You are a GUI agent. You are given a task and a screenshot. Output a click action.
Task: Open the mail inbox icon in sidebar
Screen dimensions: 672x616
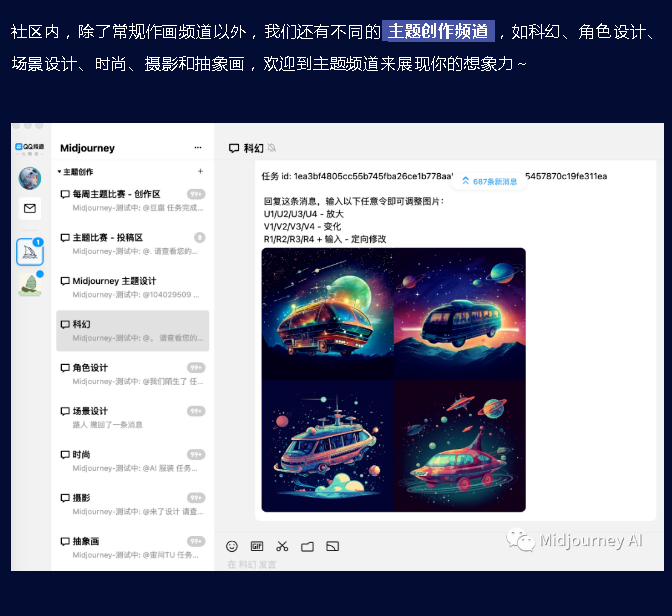30,208
